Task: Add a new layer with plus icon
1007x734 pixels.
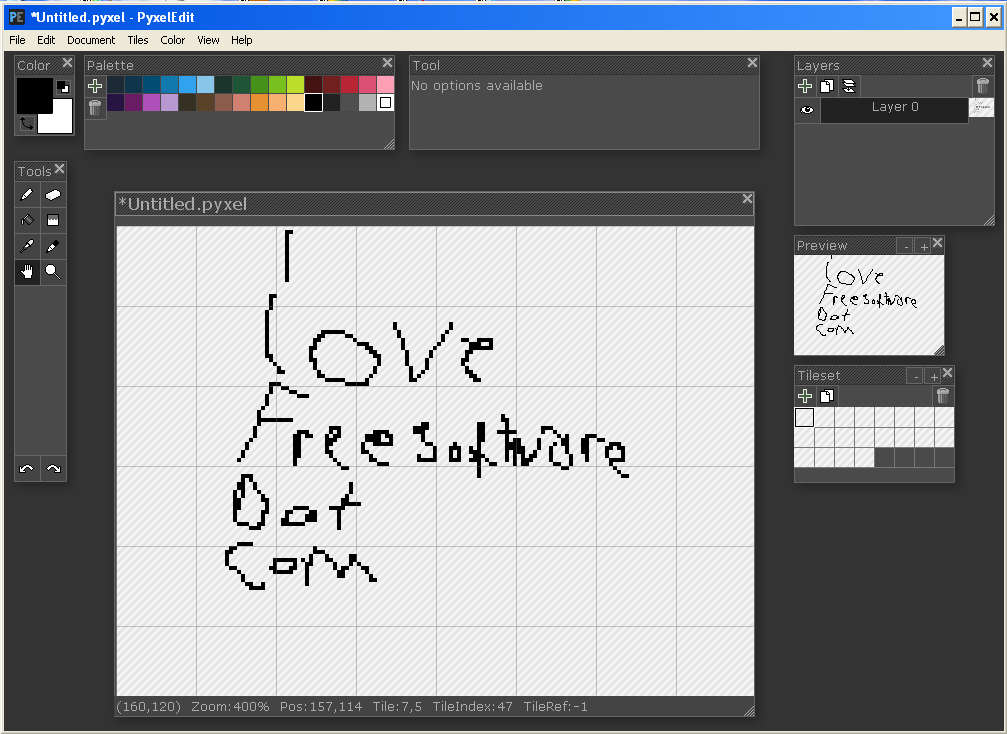Action: coord(806,86)
